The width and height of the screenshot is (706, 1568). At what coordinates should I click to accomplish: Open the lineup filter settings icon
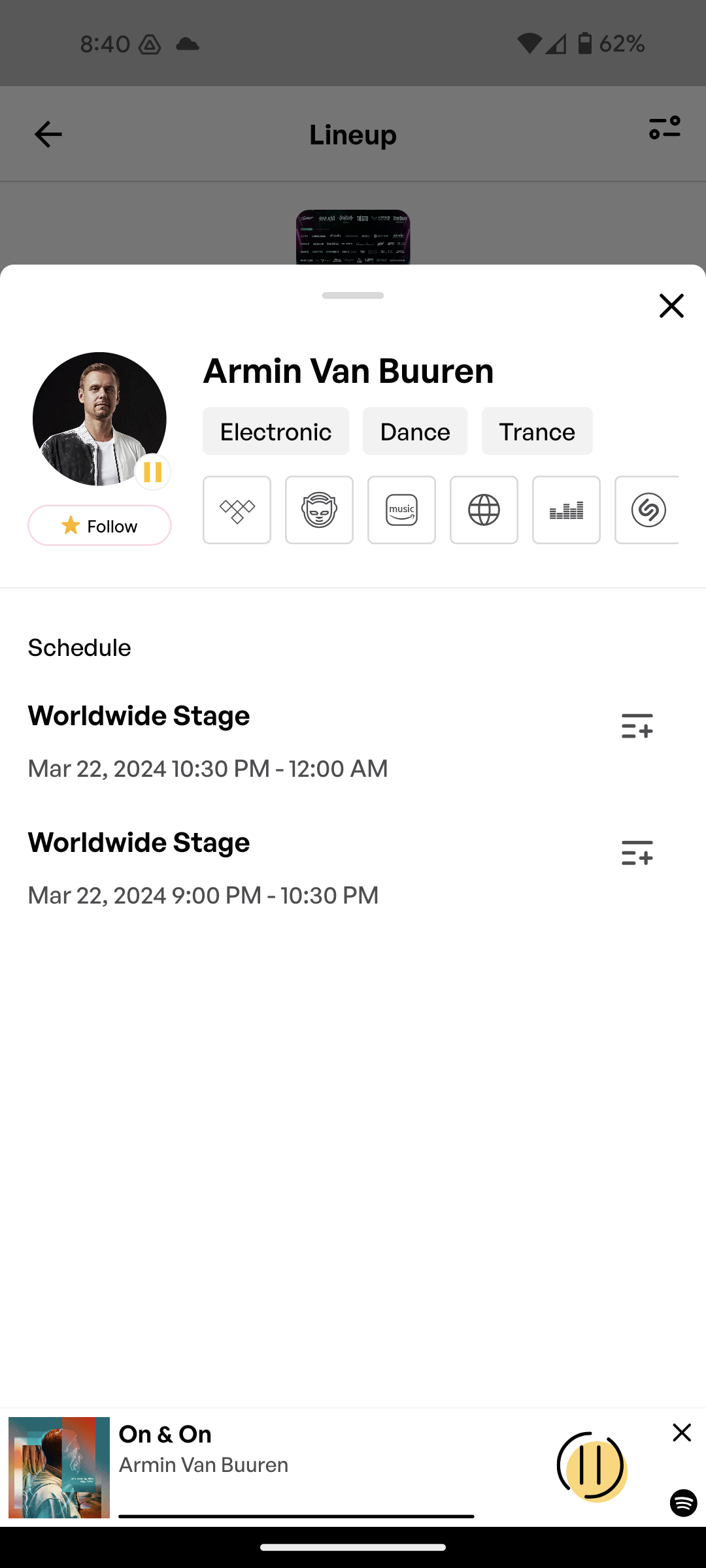coord(665,127)
